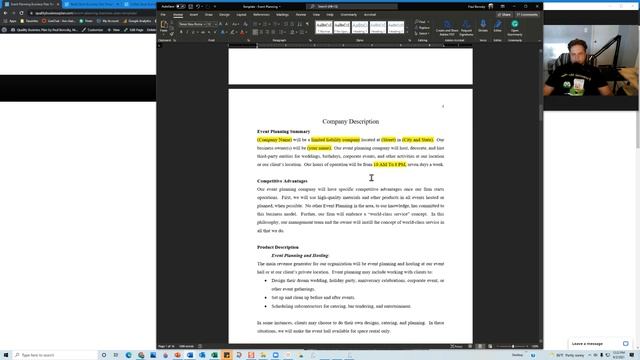Click the text highlight color icon
The image size is (640, 360).
click(233, 32)
